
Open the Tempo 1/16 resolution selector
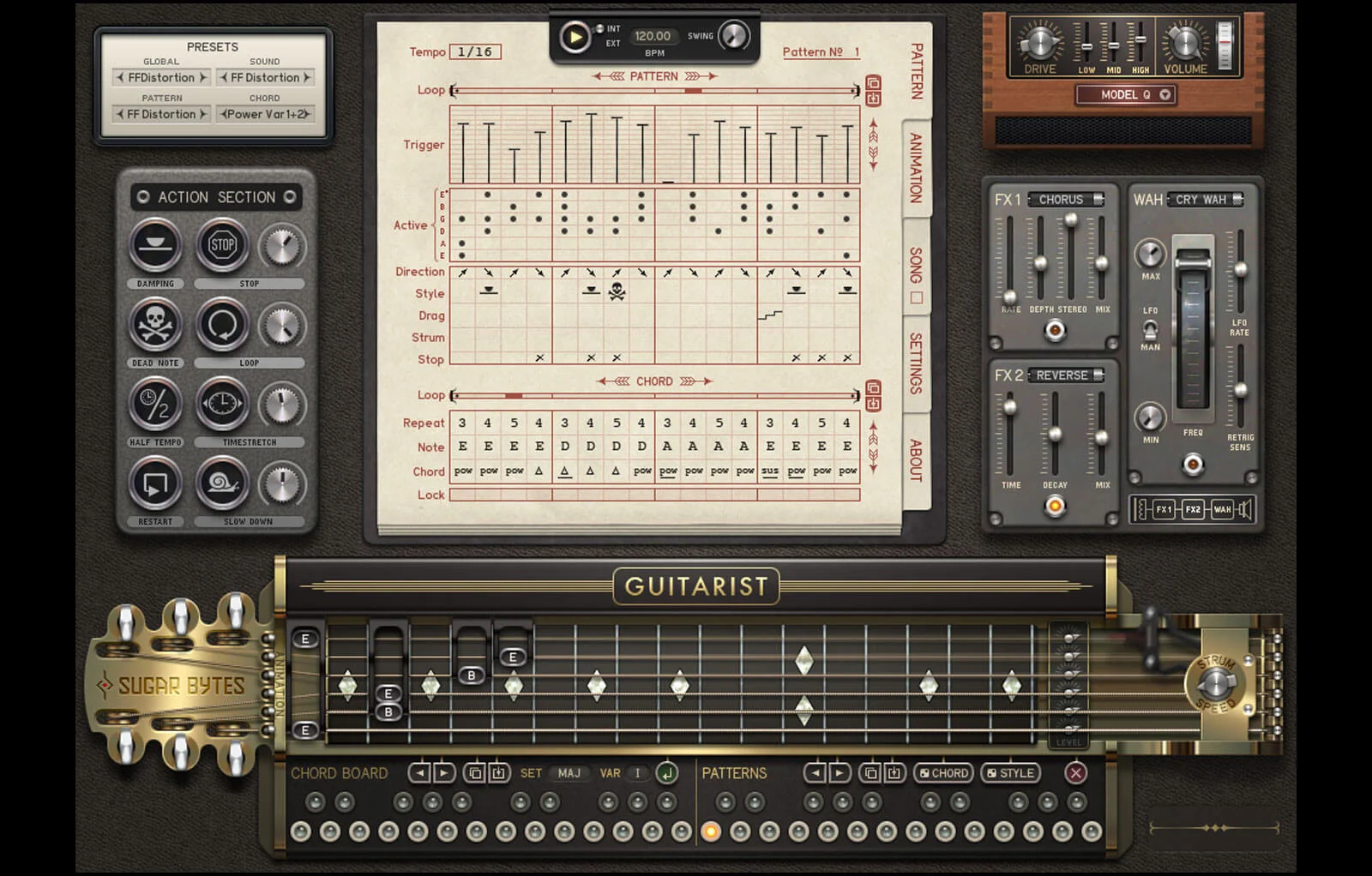(475, 52)
